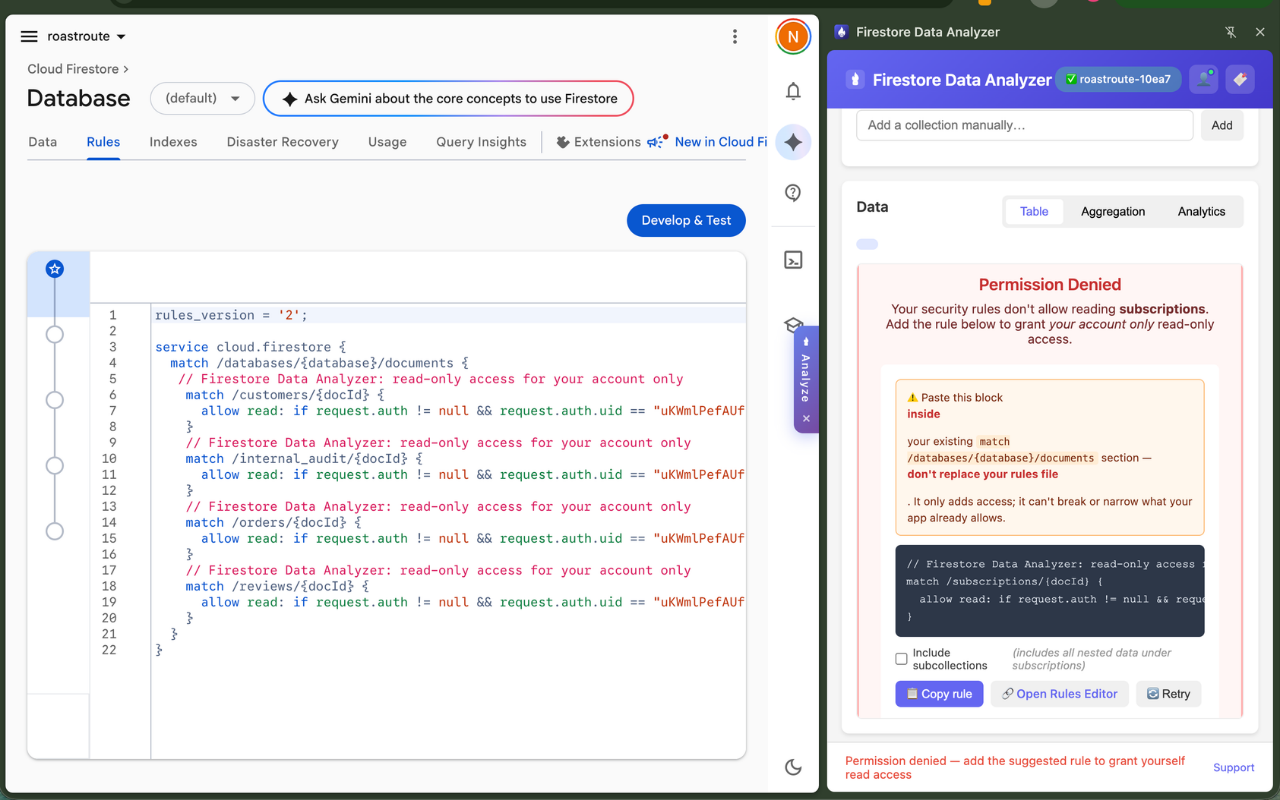Open the Query Insights tab
The width and height of the screenshot is (1280, 800).
point(481,142)
